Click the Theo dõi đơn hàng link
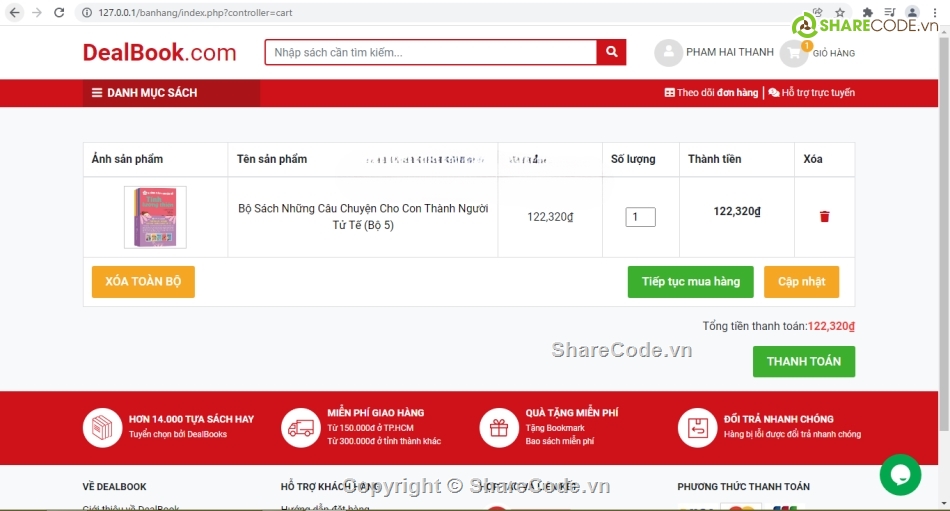This screenshot has height=511, width=950. point(711,93)
